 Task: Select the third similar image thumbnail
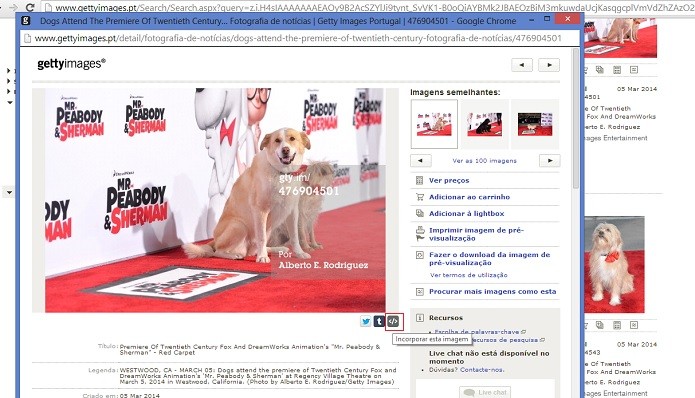click(x=535, y=124)
